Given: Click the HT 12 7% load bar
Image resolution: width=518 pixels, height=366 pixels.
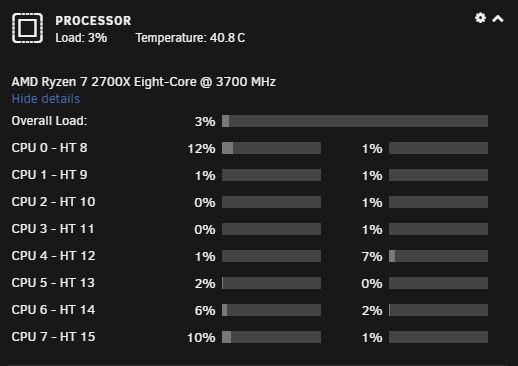Looking at the screenshot, I should [438, 256].
